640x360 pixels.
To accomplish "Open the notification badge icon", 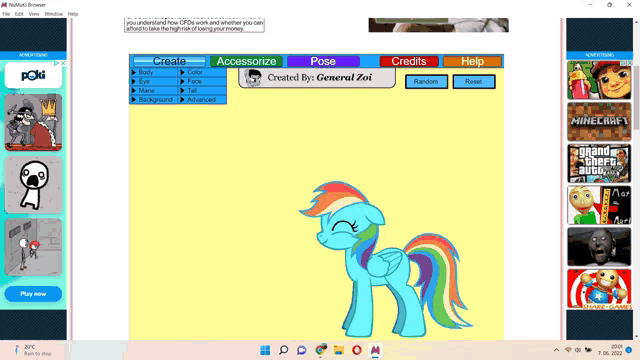I will click(x=629, y=350).
